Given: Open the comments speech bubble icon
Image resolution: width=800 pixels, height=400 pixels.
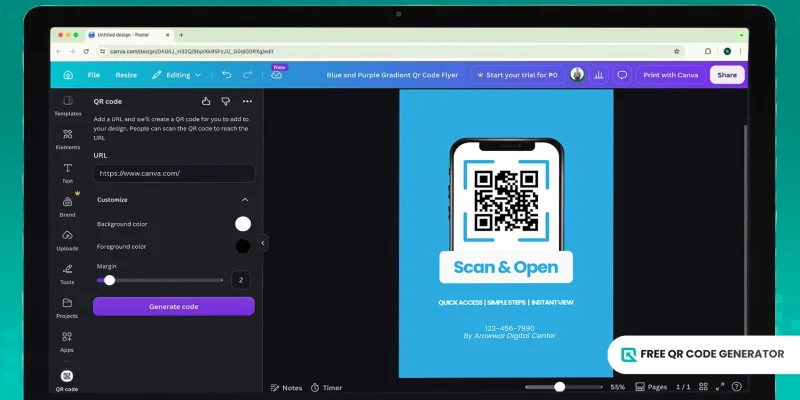Looking at the screenshot, I should coord(622,75).
